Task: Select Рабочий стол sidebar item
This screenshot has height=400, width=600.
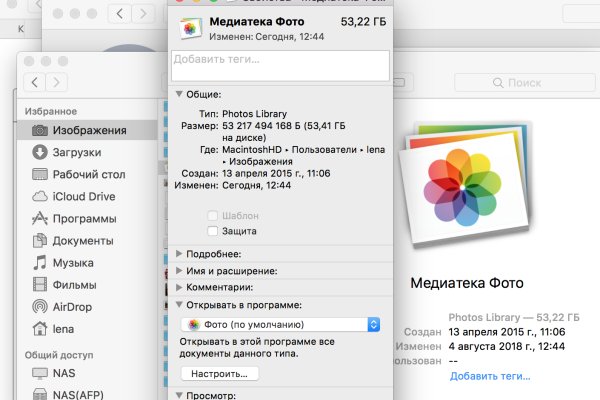Action: tap(89, 174)
